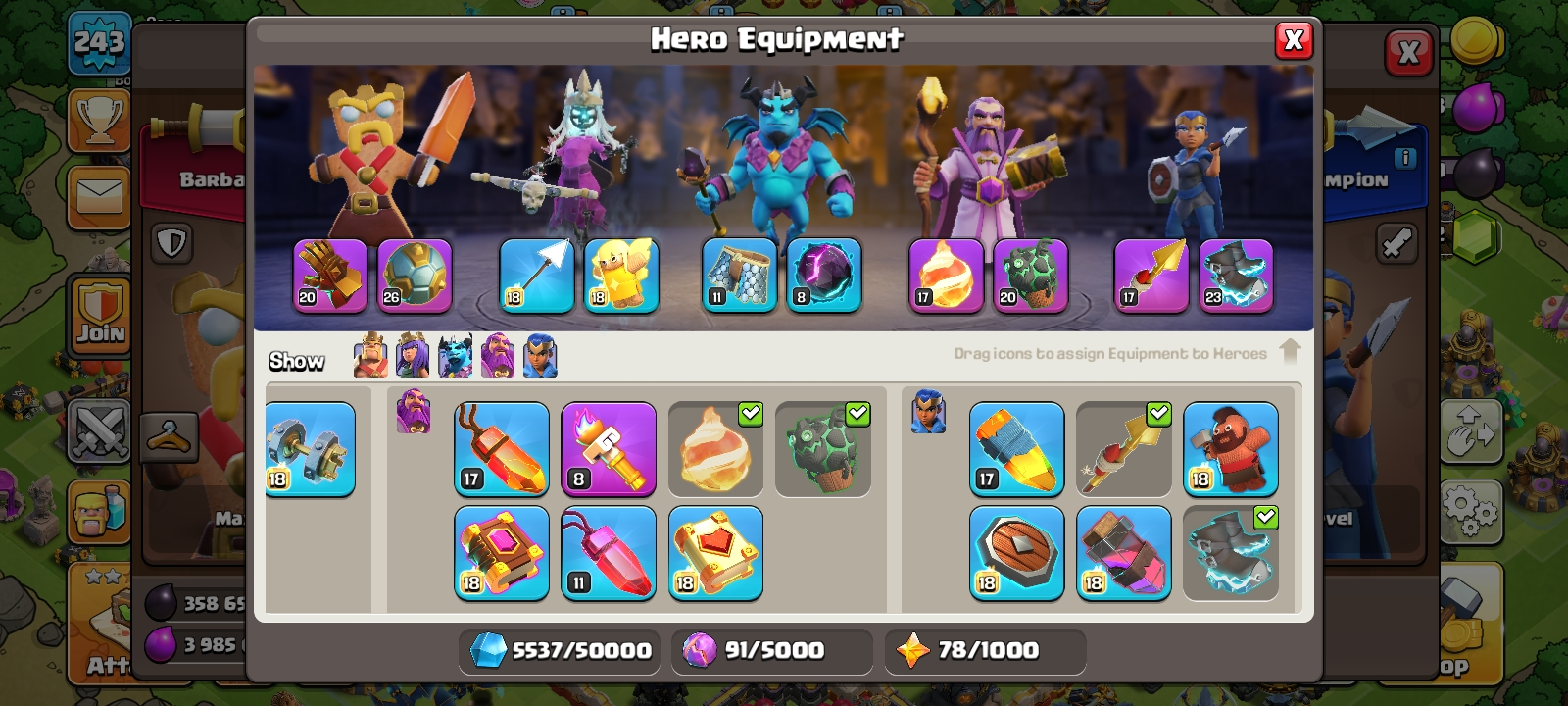Select the checked Eternal Tome orb equipment

pyautogui.click(x=715, y=448)
